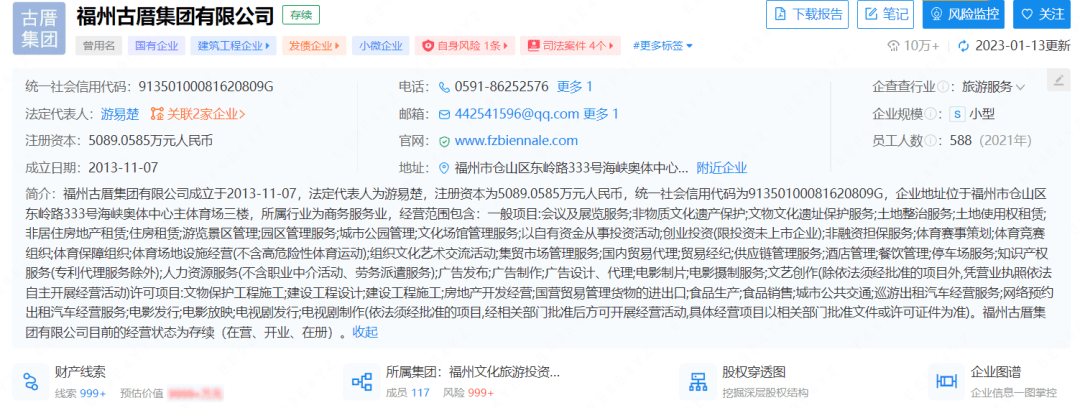The height and width of the screenshot is (408, 1080).
Task: Expand the 发债企业 tag
Action: [314, 45]
